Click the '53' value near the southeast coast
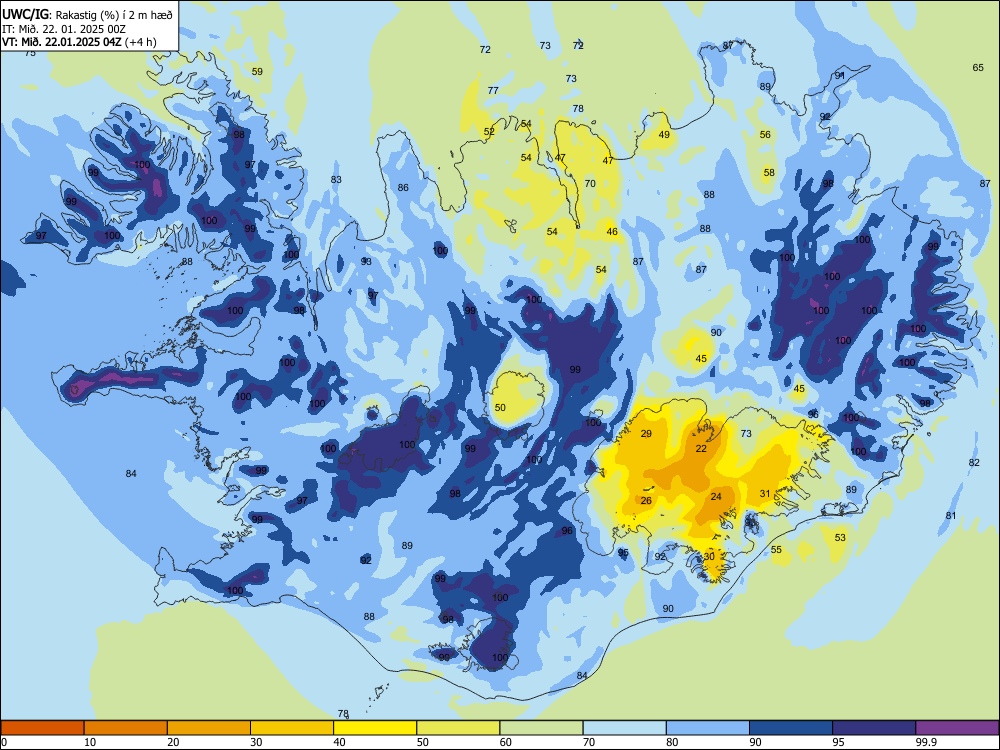The image size is (1000, 750). tap(841, 538)
